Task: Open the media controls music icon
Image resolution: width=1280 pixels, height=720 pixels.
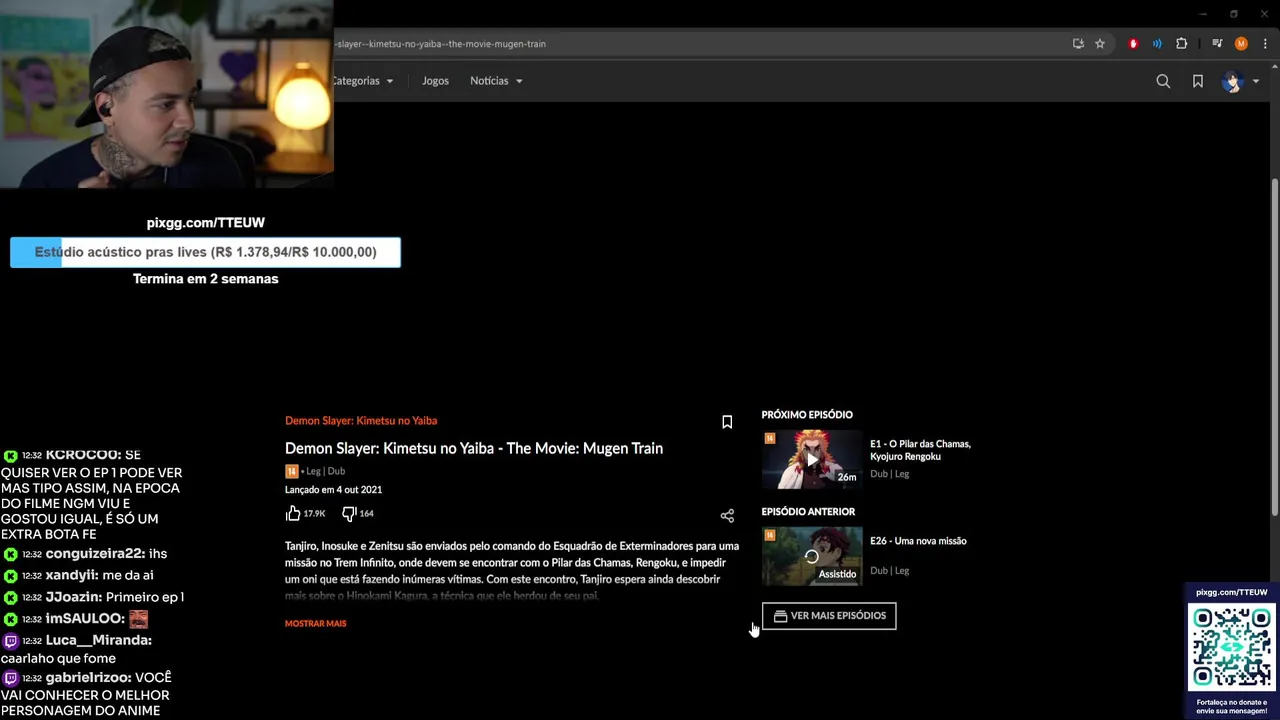Action: [1217, 44]
